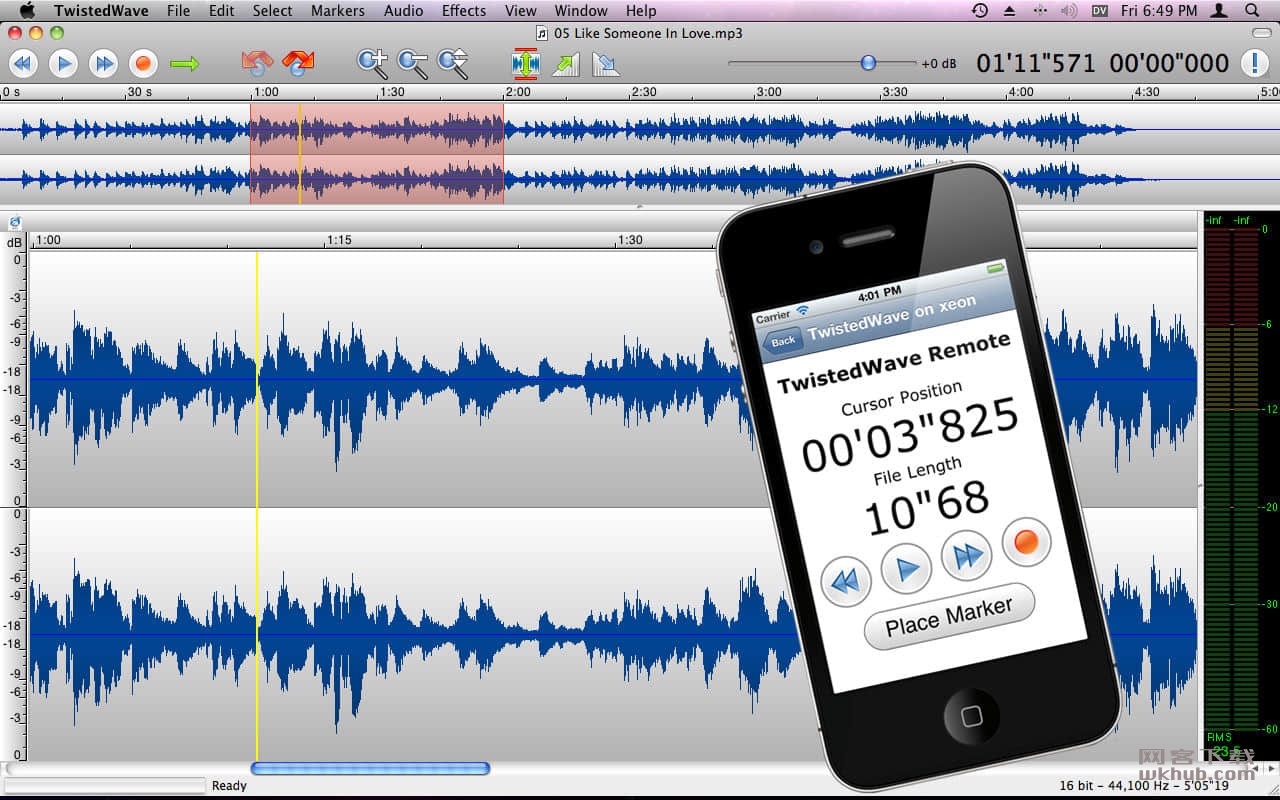This screenshot has height=800, width=1280.
Task: Click the fade out icon
Action: click(605, 64)
